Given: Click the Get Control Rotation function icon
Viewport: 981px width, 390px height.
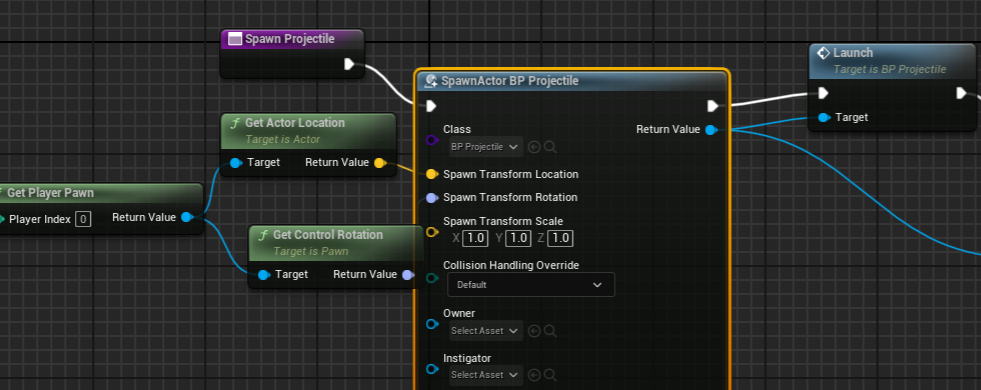Looking at the screenshot, I should [263, 235].
